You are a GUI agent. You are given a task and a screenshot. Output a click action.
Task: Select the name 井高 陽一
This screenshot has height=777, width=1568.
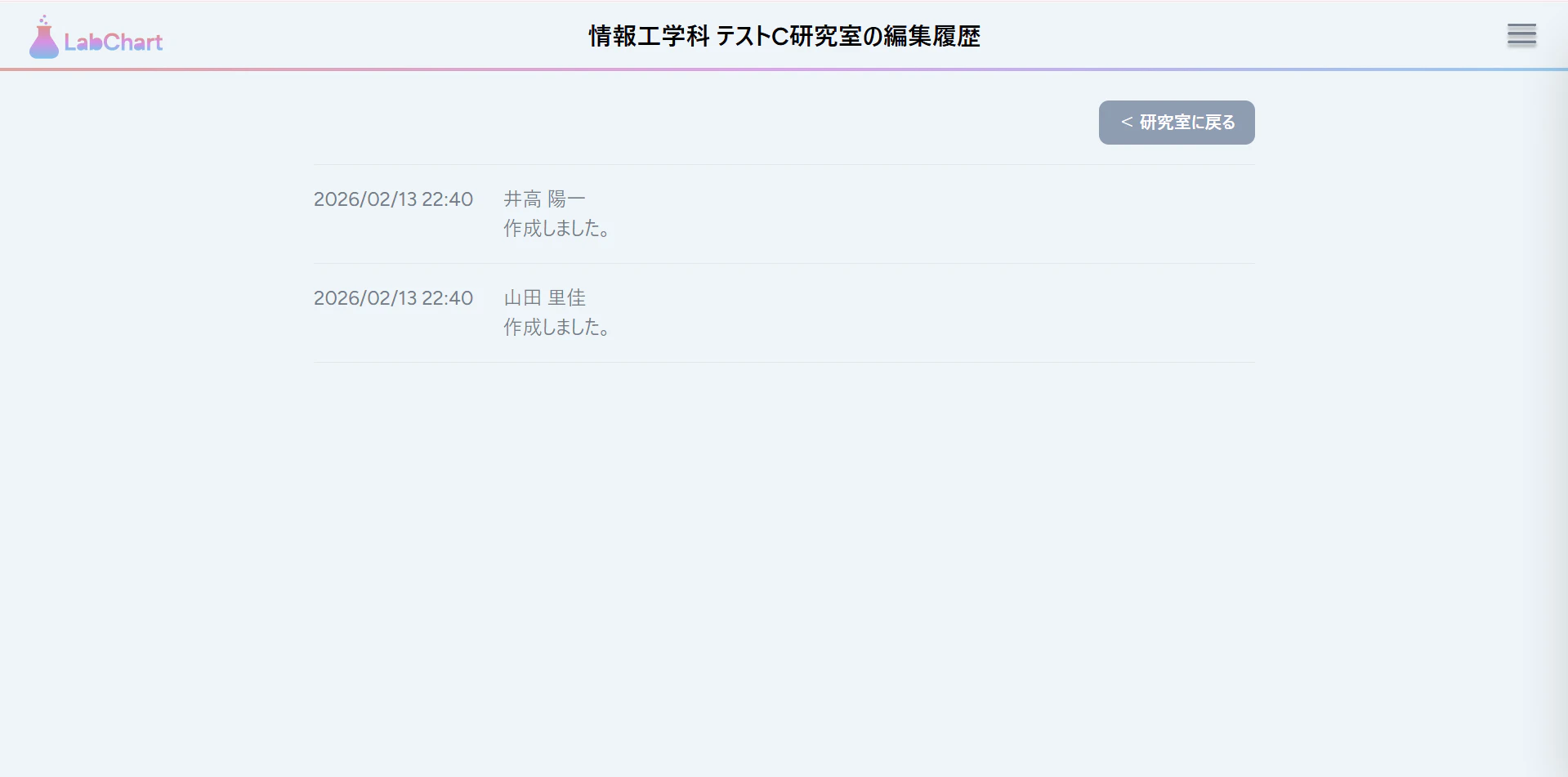(x=544, y=199)
